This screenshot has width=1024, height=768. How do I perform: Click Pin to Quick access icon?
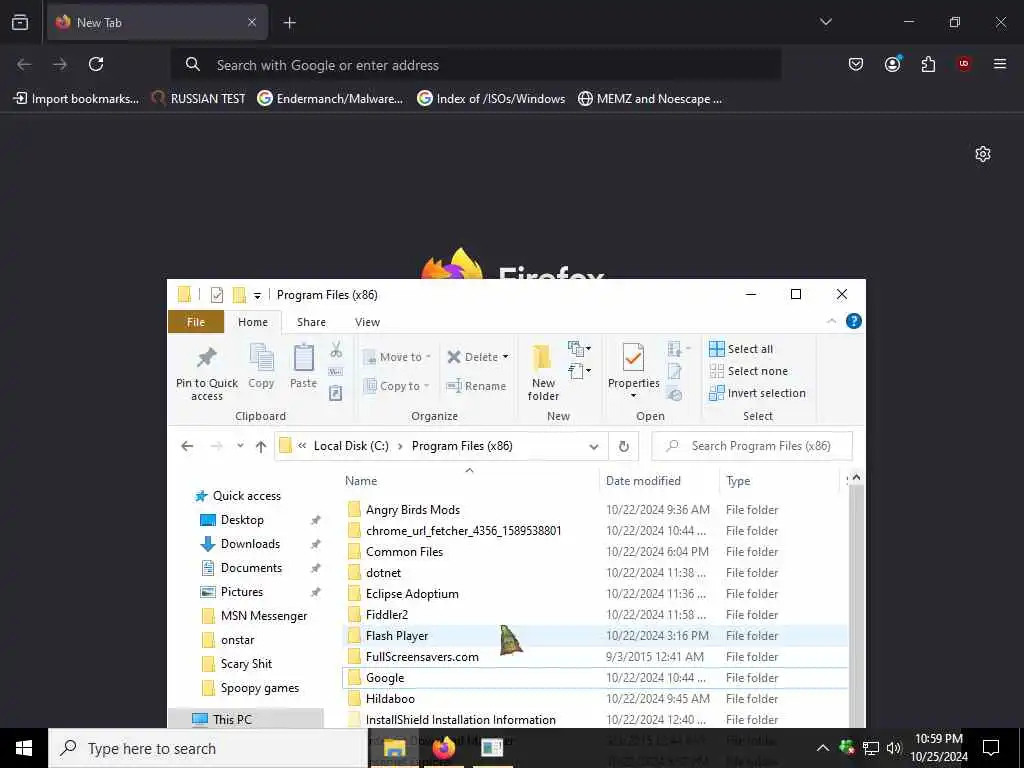point(206,357)
